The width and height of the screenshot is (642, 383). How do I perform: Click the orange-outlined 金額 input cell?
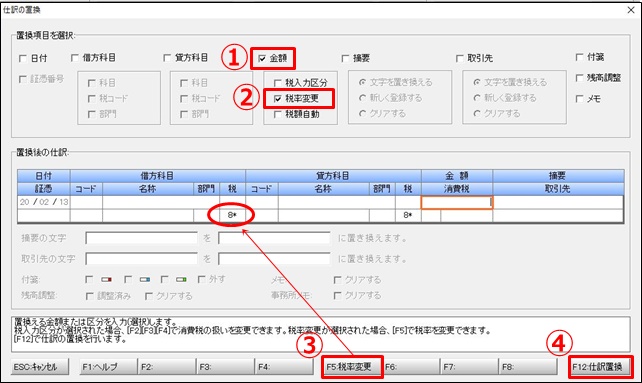pos(457,202)
